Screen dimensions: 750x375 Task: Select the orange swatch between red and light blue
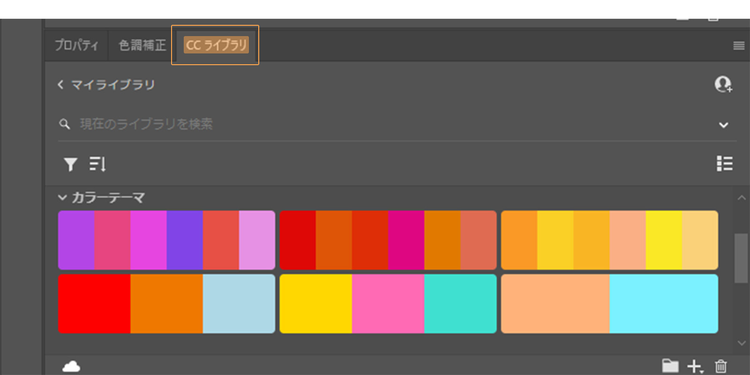(x=166, y=304)
